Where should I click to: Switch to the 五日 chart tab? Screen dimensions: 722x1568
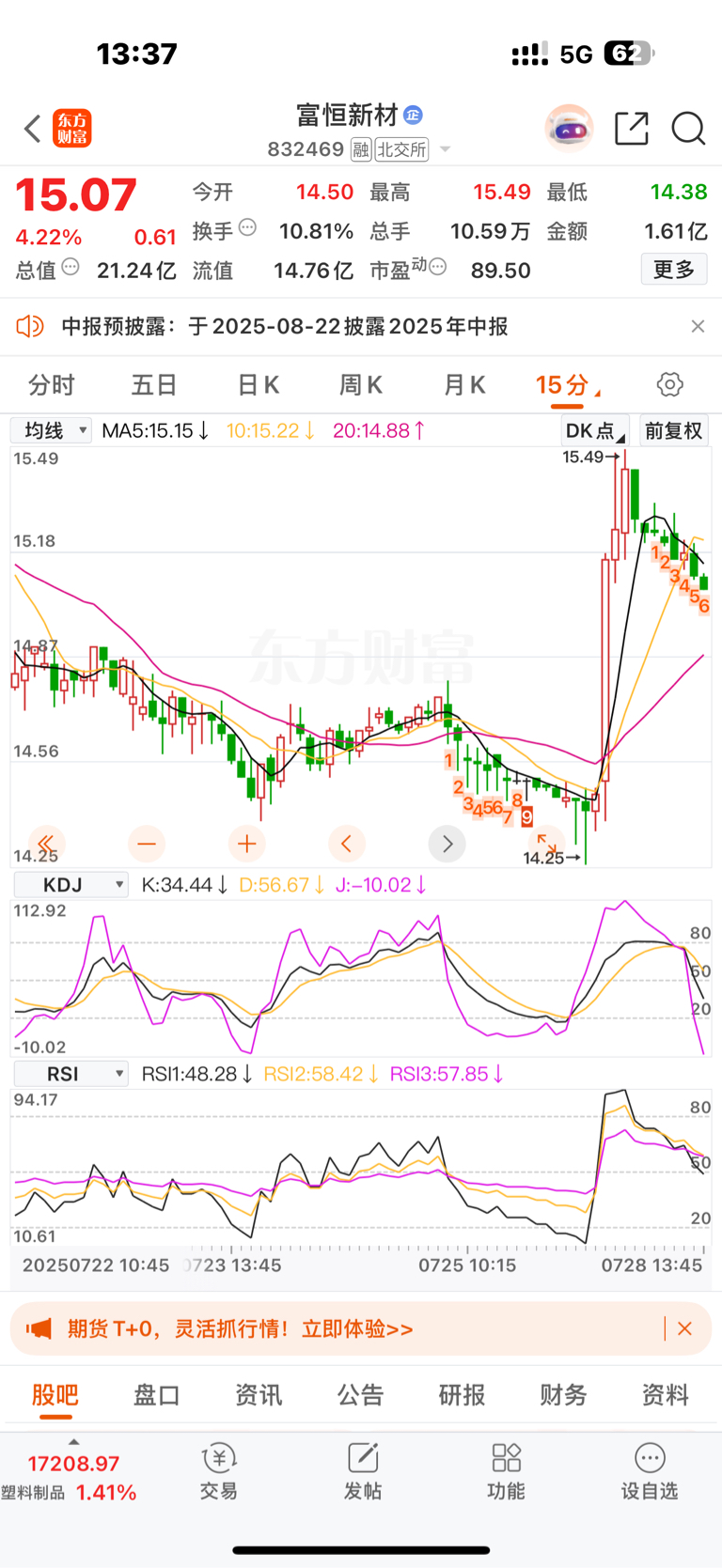click(154, 385)
